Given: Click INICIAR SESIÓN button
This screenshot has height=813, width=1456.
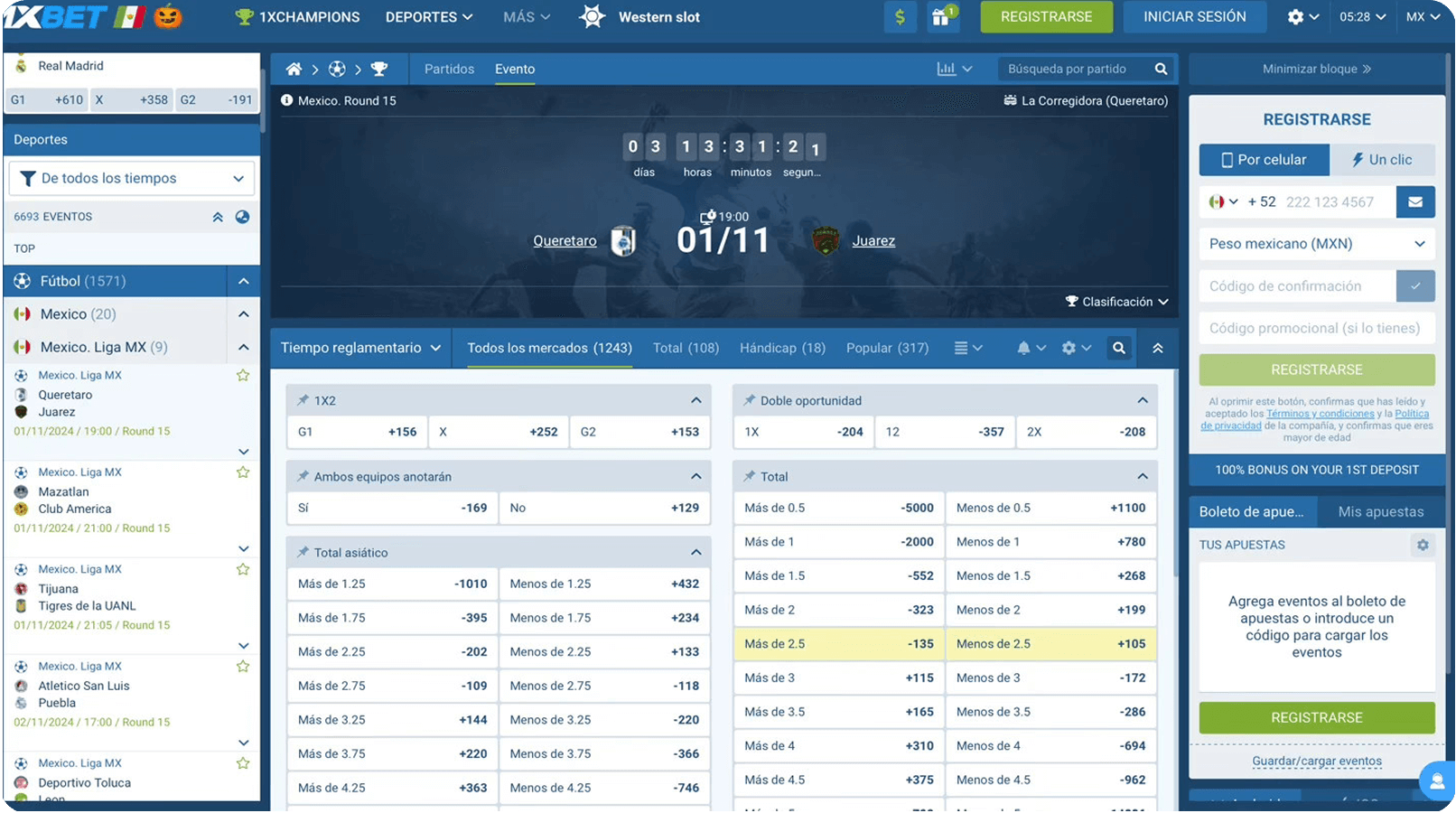Looking at the screenshot, I should click(x=1194, y=17).
